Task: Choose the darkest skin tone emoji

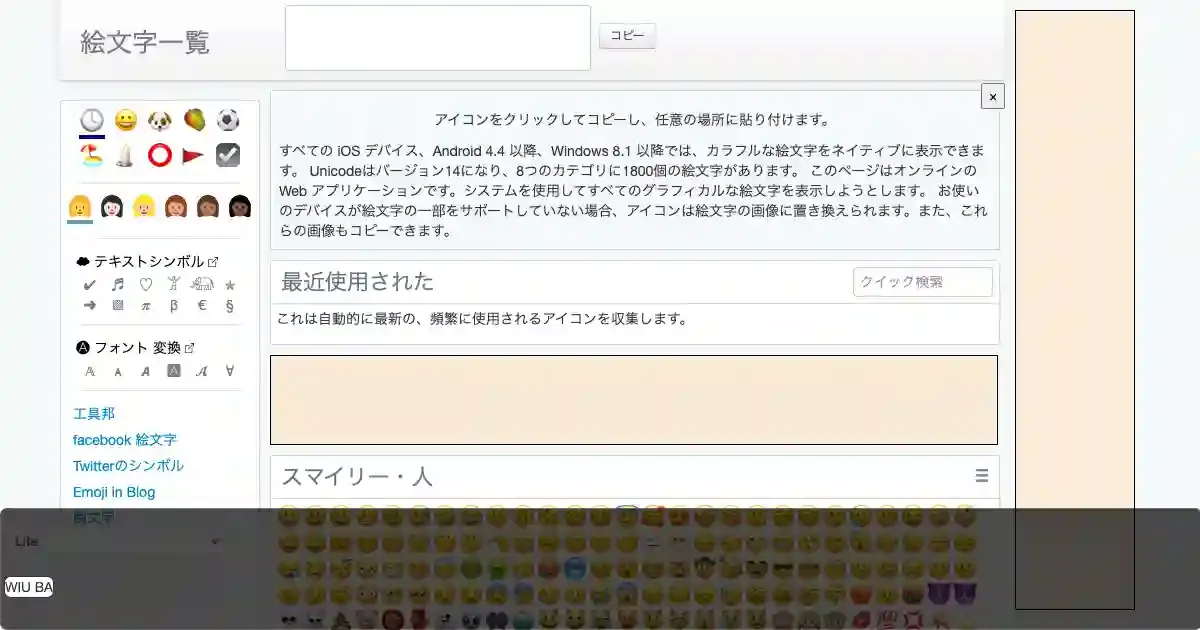Action: pyautogui.click(x=240, y=207)
